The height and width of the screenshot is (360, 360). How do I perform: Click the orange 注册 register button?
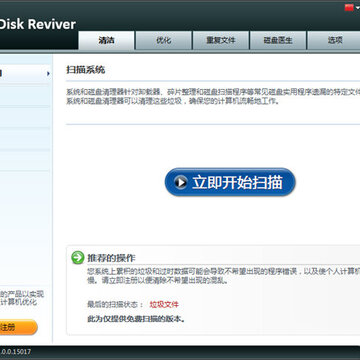(x=18, y=327)
